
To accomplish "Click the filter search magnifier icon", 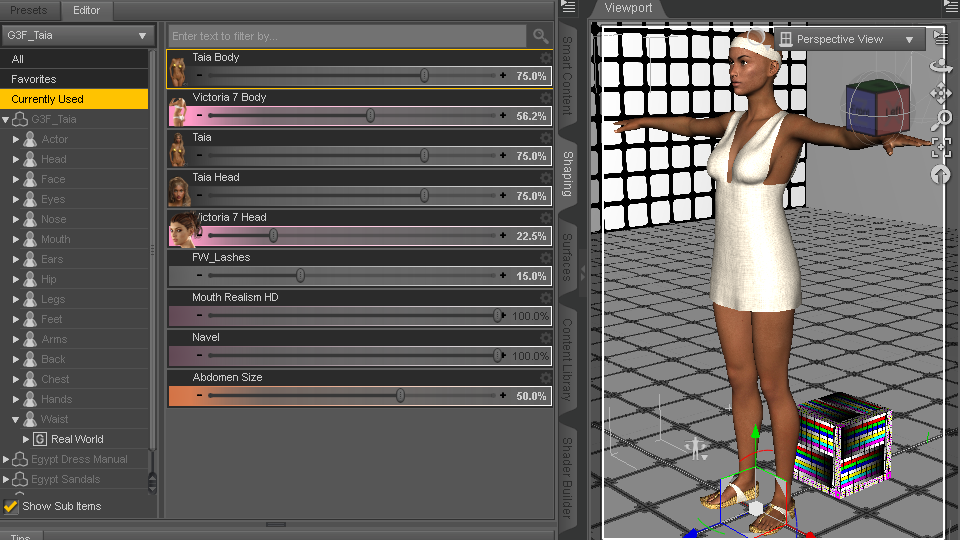I will 540,36.
